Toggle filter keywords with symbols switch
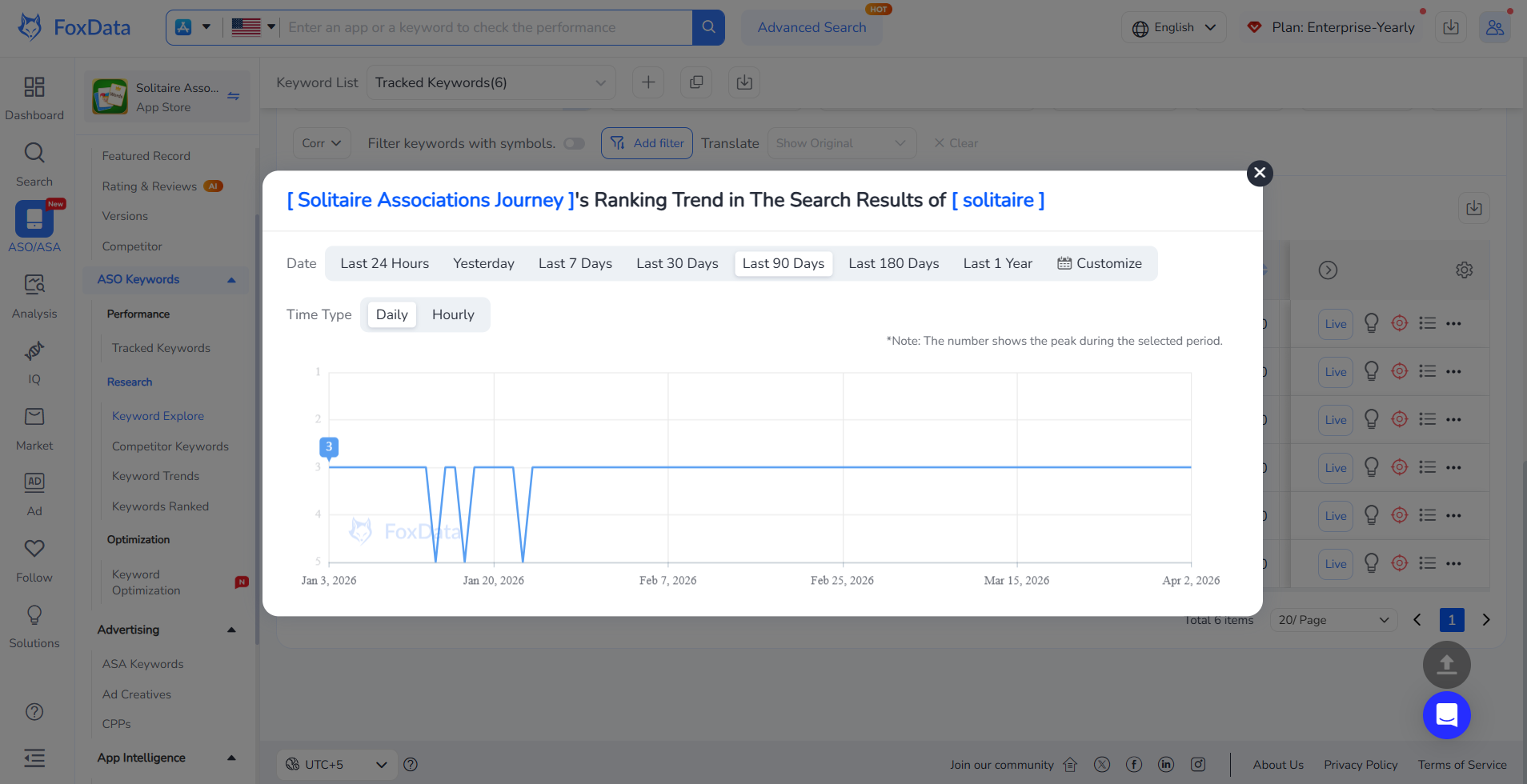Viewport: 1527px width, 784px height. [574, 143]
